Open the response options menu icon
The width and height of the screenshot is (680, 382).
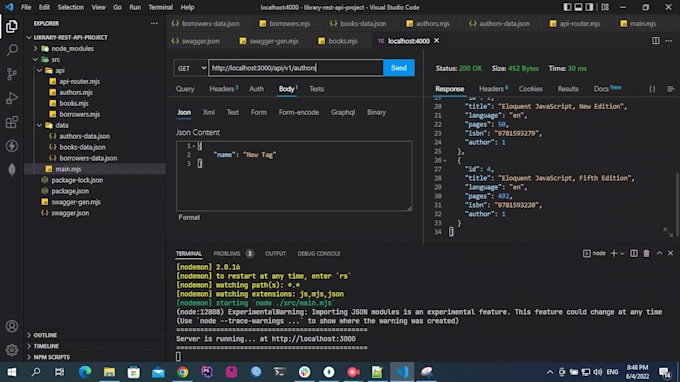pyautogui.click(x=670, y=89)
